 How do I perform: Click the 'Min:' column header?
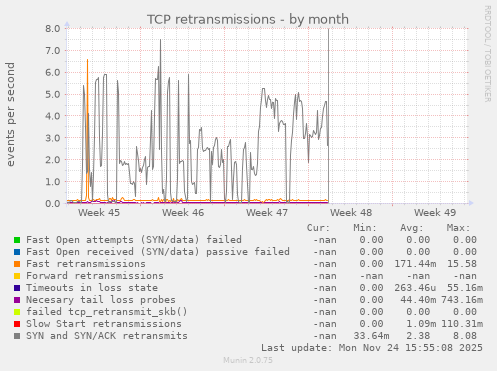pos(365,228)
